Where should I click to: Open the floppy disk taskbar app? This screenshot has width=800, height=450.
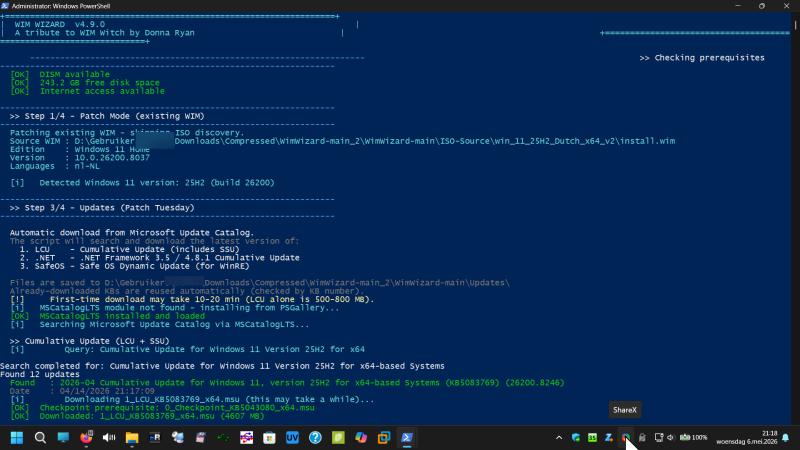tap(201, 438)
